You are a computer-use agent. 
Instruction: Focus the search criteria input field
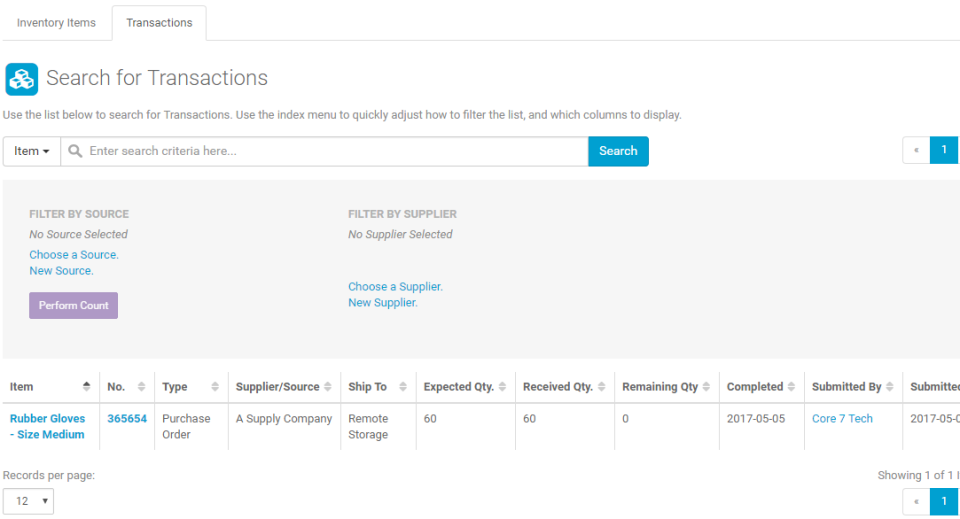point(324,151)
